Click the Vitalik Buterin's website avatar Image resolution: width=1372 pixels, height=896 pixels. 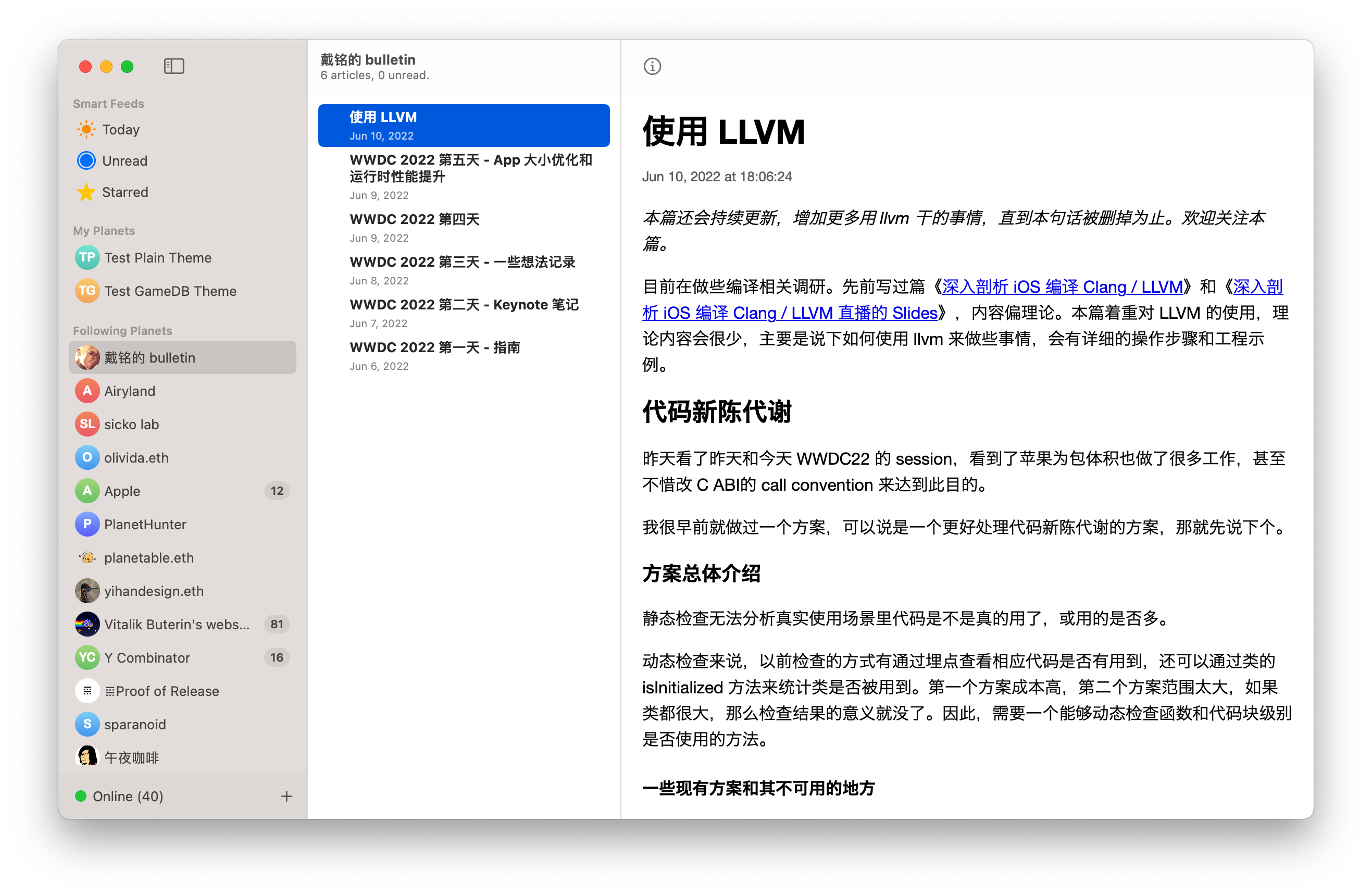[87, 625]
